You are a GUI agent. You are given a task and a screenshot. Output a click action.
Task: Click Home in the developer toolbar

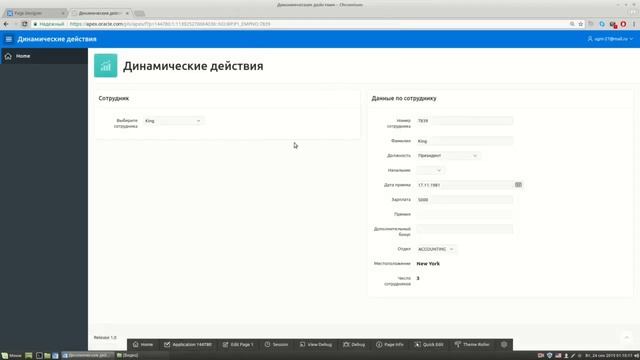click(143, 344)
